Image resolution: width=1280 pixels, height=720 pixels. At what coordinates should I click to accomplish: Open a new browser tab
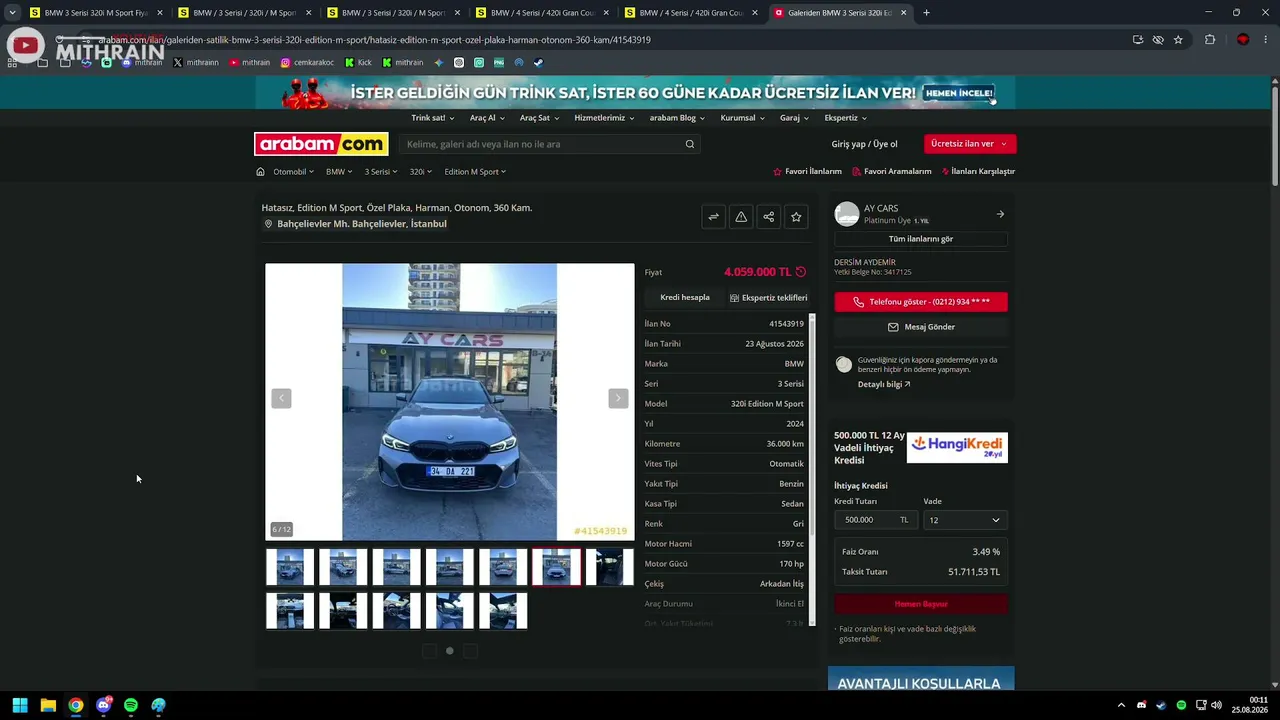(926, 13)
